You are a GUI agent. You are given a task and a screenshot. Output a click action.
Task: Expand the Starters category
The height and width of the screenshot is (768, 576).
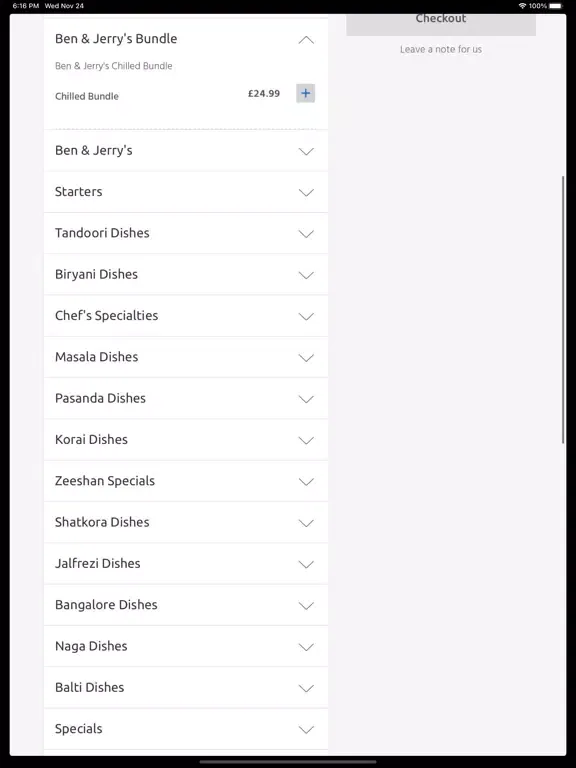186,192
